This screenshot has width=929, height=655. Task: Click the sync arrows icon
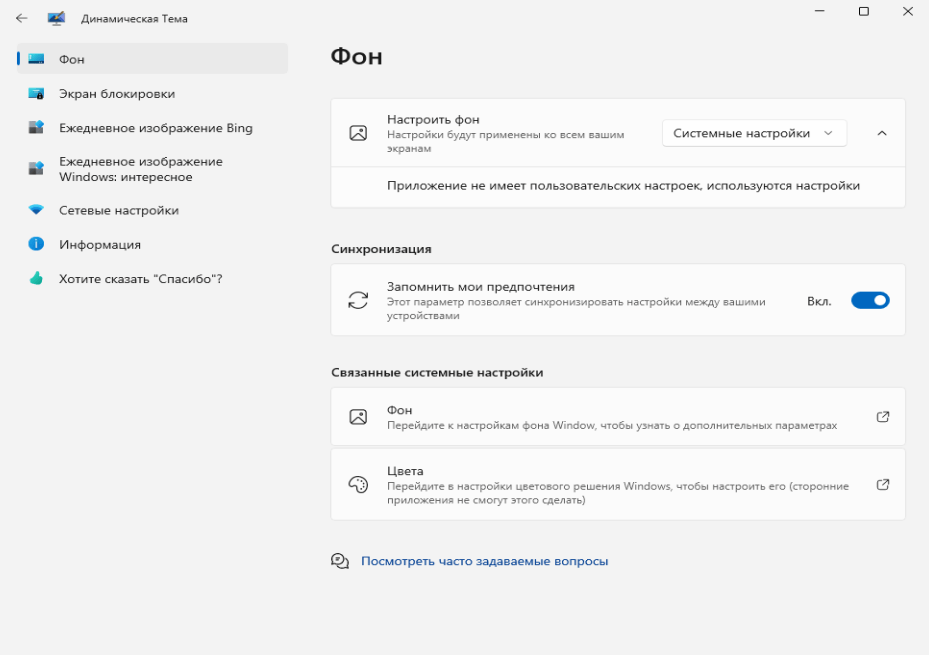point(358,300)
